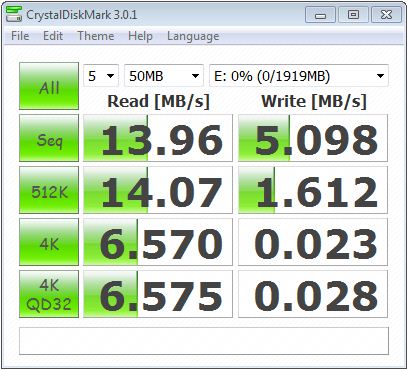Click the 4K QD32 write result 0.028
Screen dimensions: 407x370
(x=313, y=294)
